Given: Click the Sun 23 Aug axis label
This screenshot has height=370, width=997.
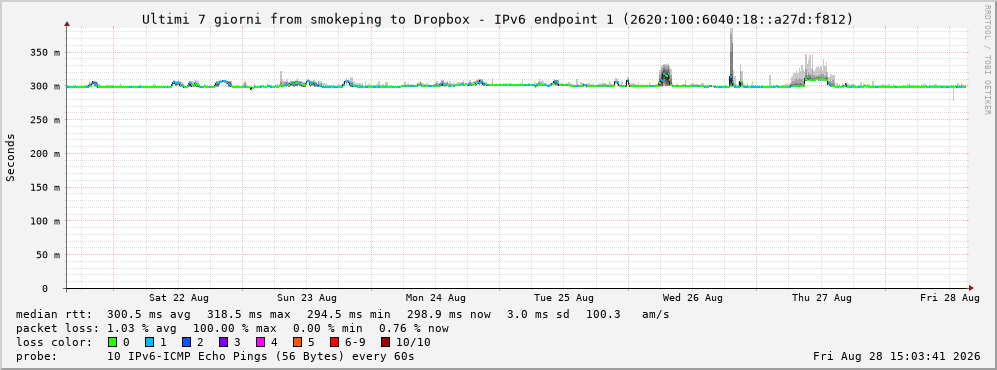Looking at the screenshot, I should coord(307,298).
